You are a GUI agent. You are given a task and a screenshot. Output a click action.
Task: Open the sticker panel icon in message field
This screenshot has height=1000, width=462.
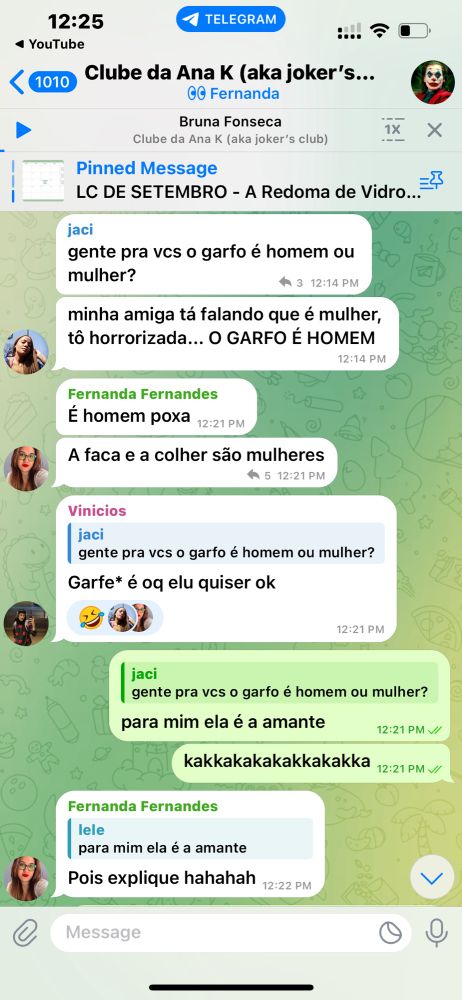coord(390,932)
